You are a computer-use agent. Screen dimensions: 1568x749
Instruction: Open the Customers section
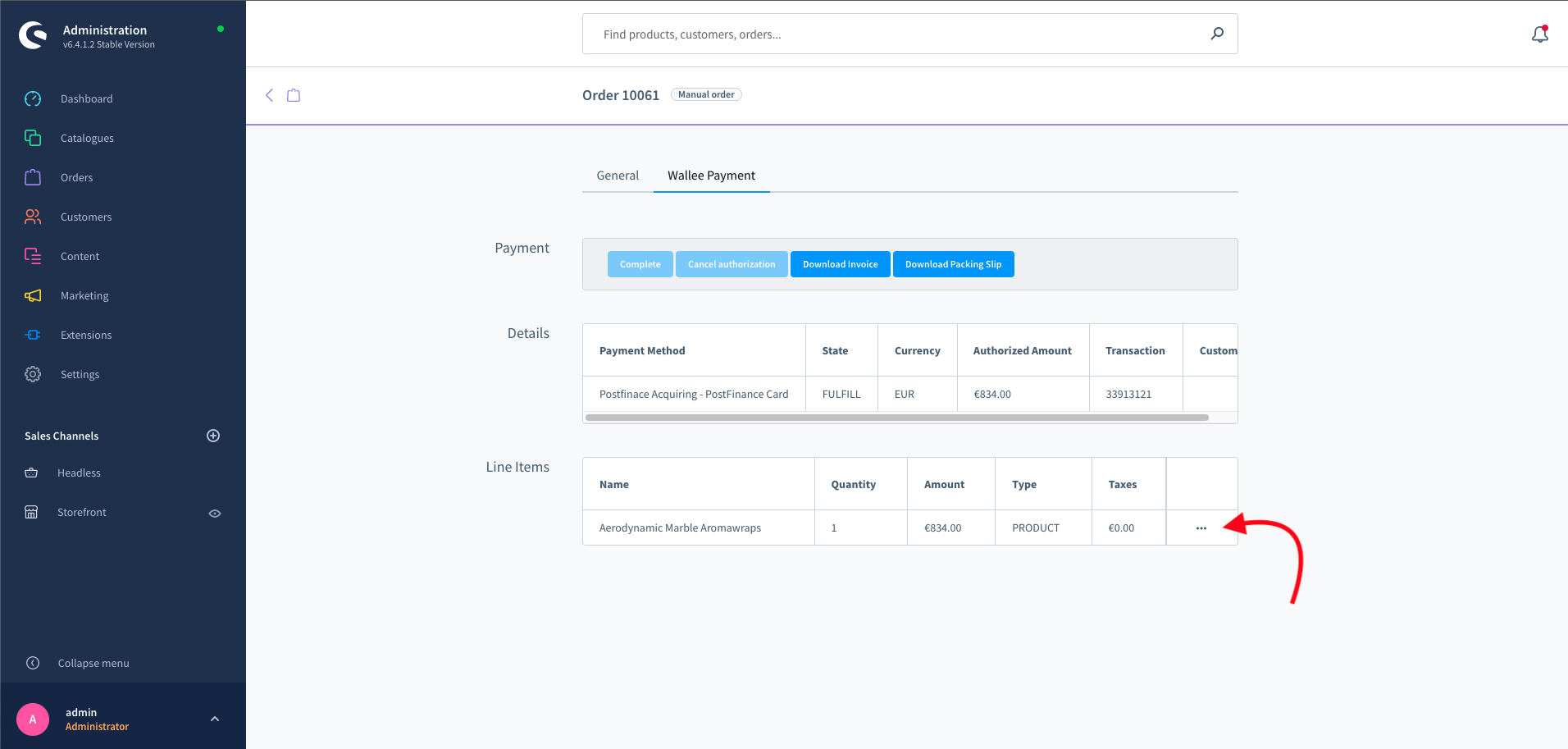click(x=85, y=217)
